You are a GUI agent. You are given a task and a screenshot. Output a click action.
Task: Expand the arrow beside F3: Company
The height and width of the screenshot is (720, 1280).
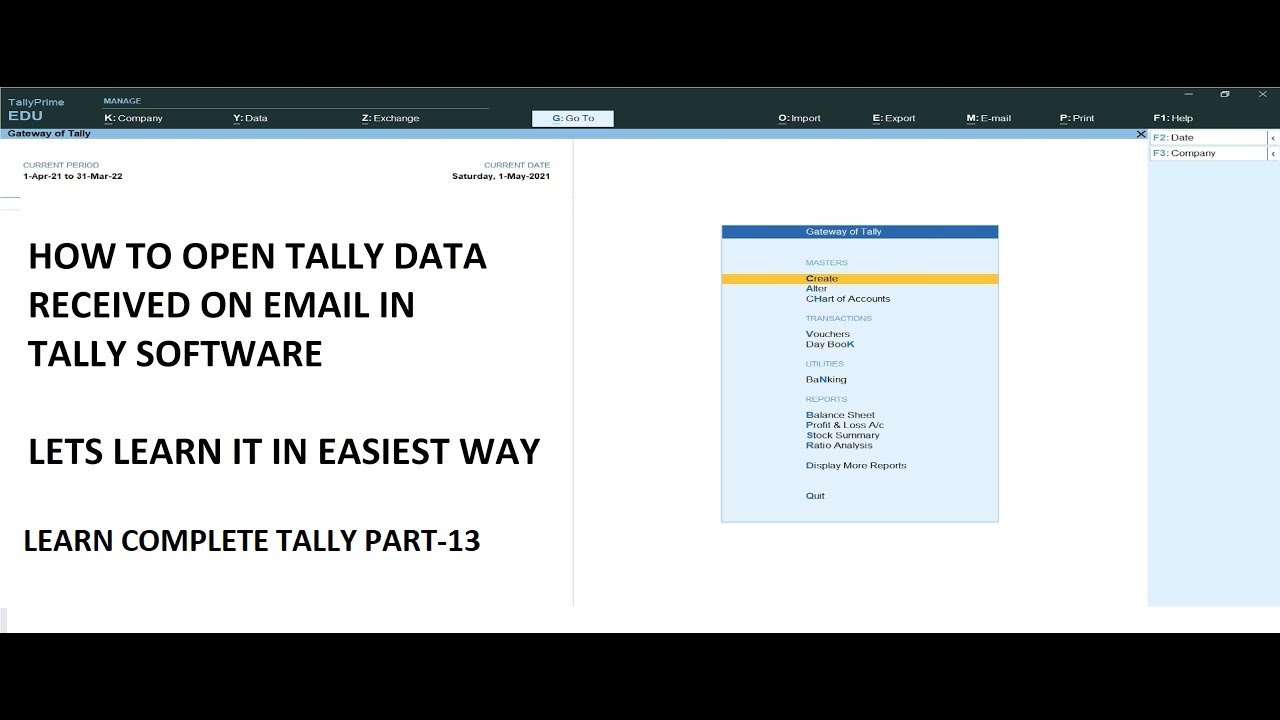point(1273,154)
